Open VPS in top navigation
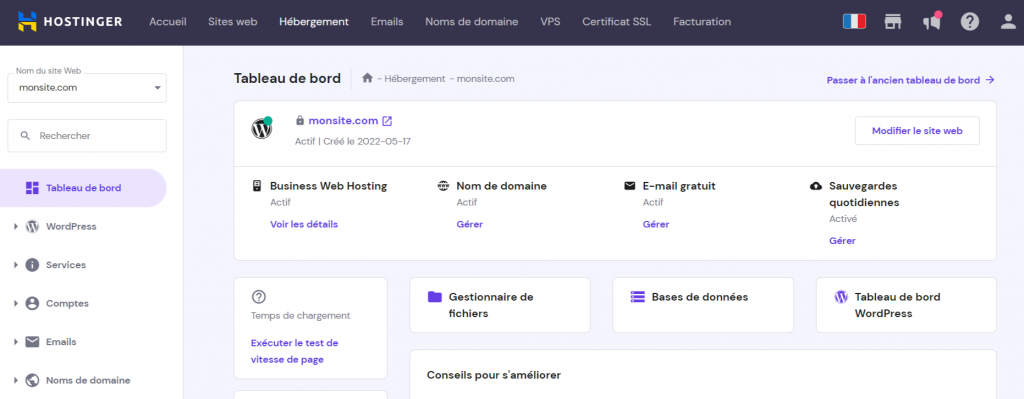 coord(551,22)
